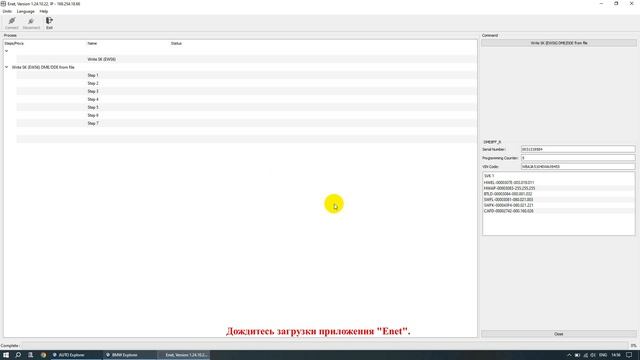Open Windows taskbar search
This screenshot has height=360, width=640.
18,355
